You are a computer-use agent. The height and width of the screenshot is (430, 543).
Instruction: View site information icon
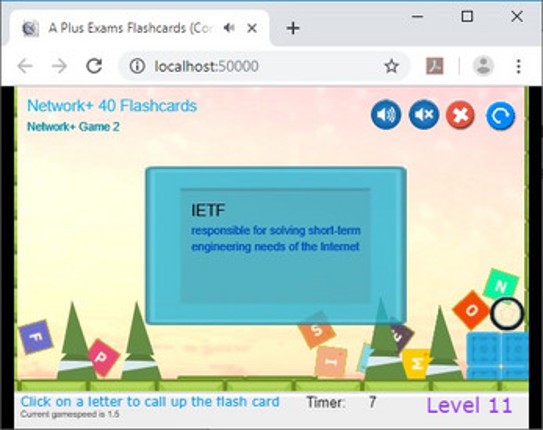(x=137, y=66)
